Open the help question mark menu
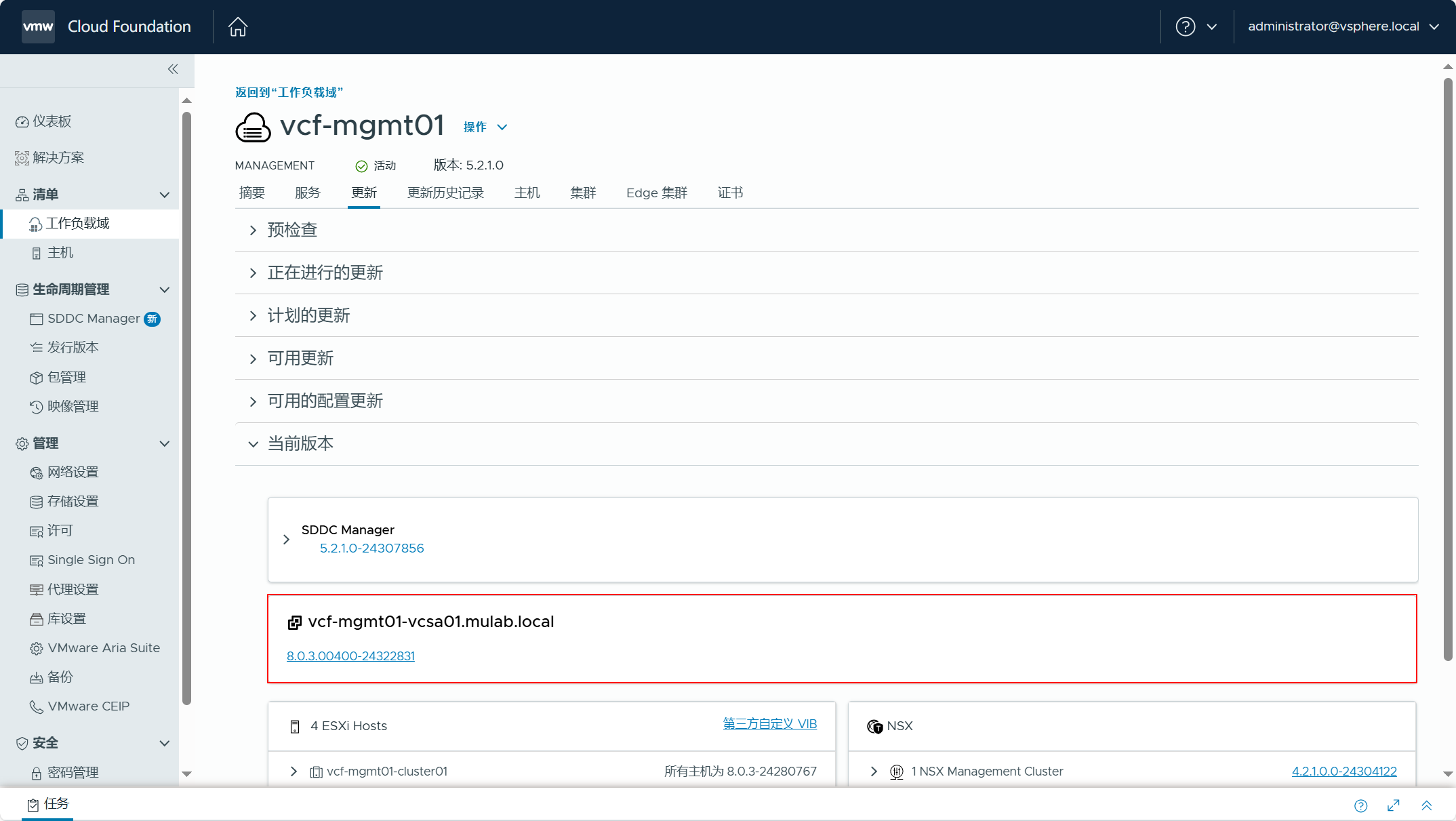Screen dimensions: 1456x821 pos(1196,26)
